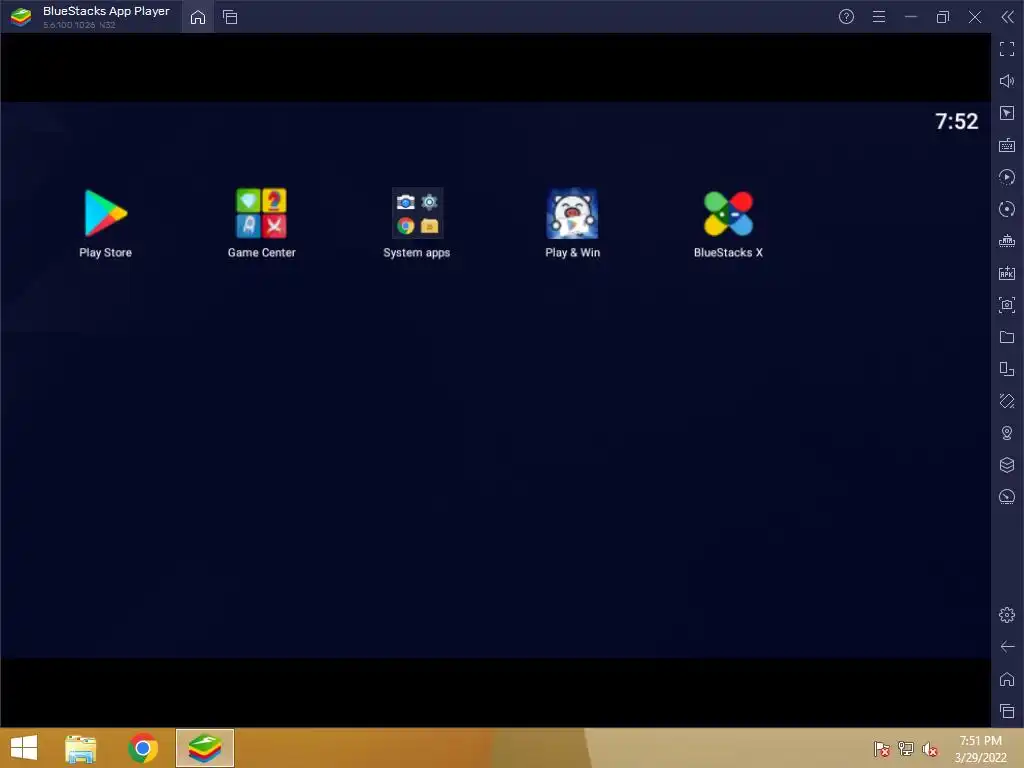Minimize the BlueStacks window
1024x768 pixels.
pos(911,17)
